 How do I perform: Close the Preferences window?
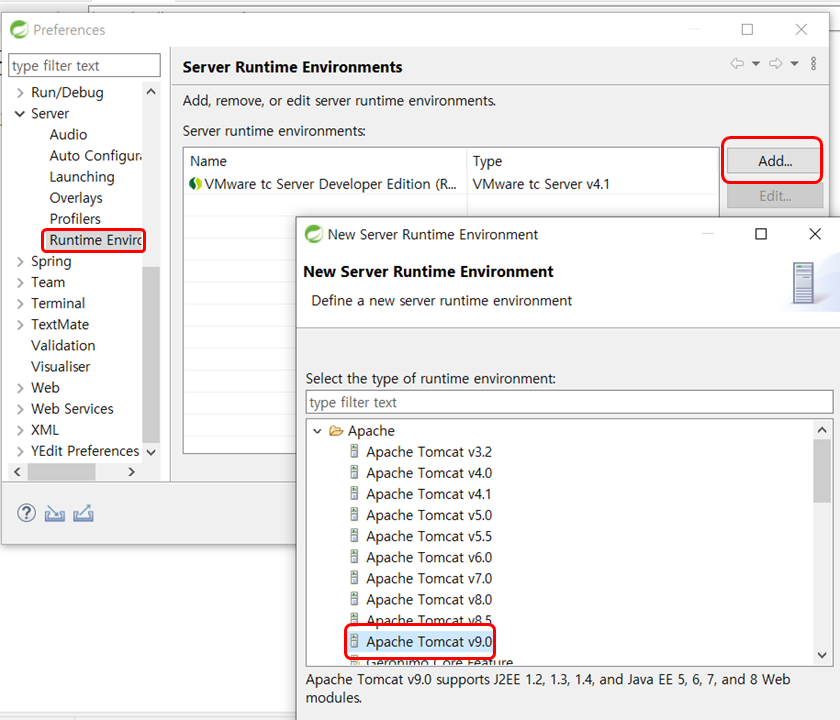[801, 29]
